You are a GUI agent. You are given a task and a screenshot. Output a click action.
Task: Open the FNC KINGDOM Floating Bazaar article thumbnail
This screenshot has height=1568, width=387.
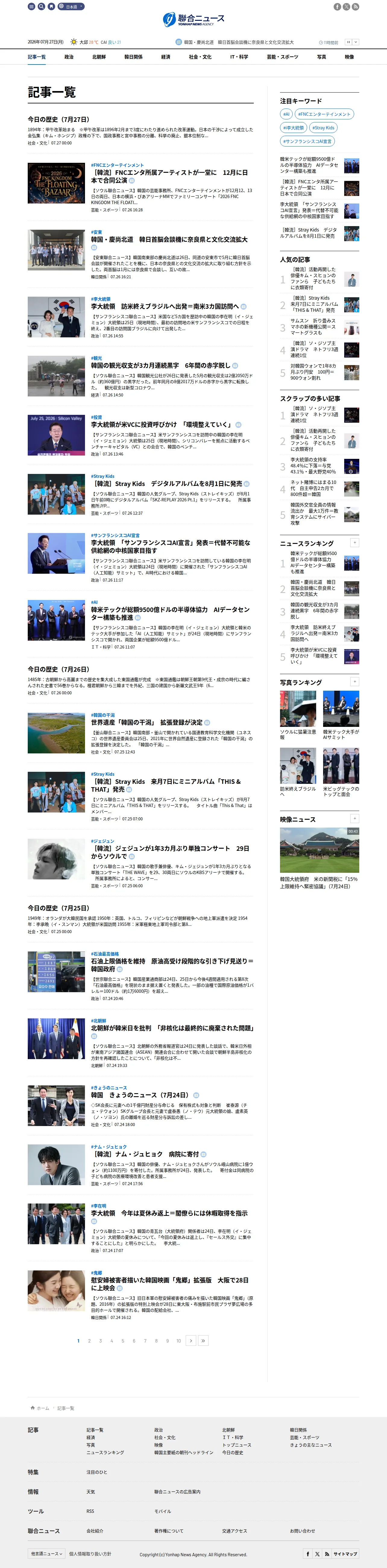coord(57,183)
